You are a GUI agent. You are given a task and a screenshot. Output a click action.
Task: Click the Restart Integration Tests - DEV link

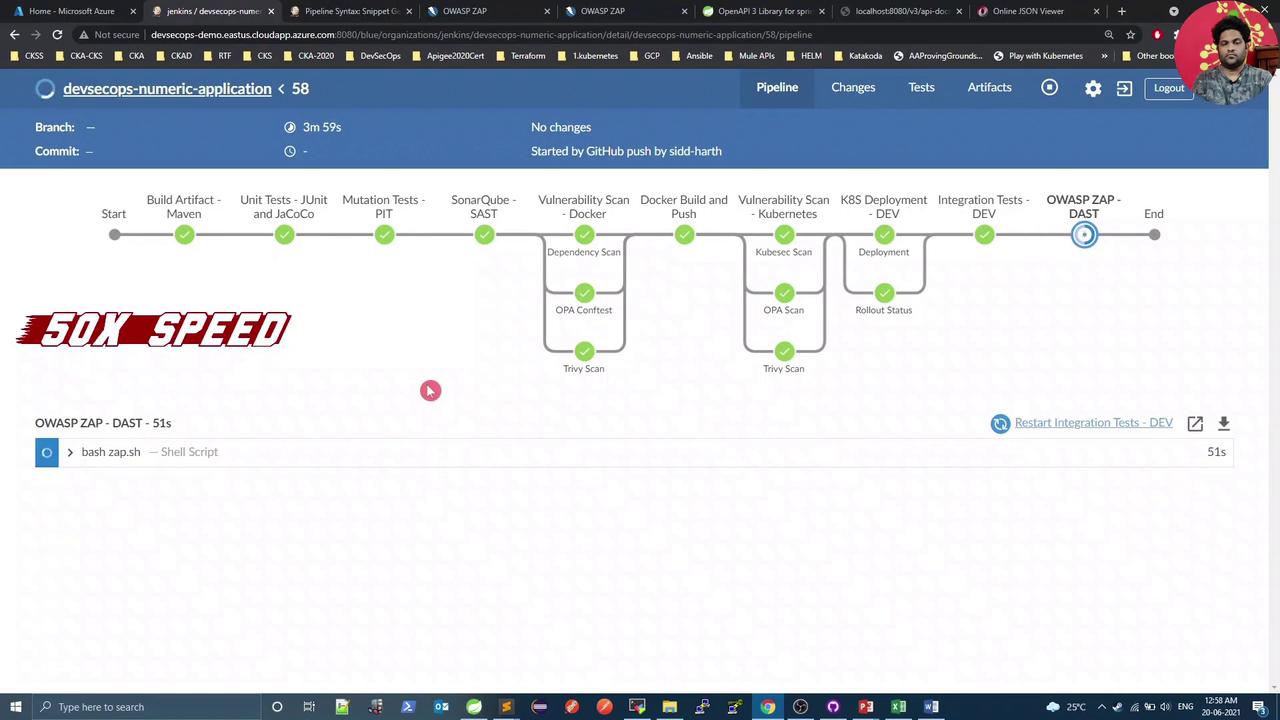[x=1093, y=422]
